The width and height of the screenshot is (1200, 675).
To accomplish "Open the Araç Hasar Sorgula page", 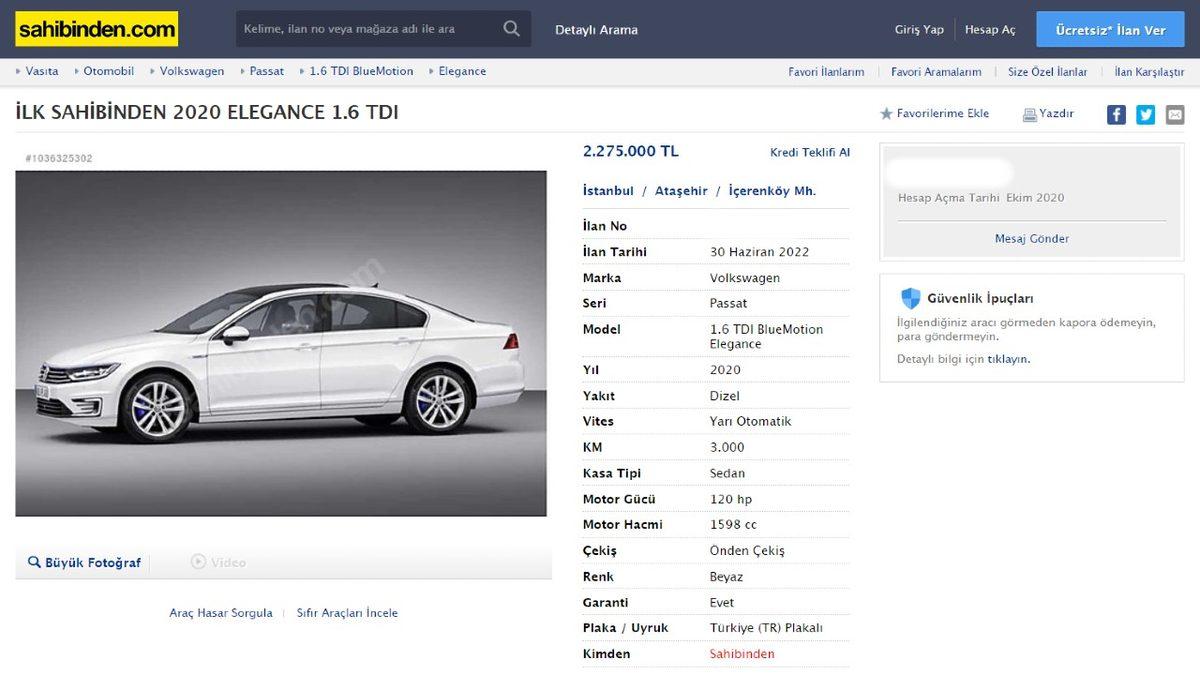I will tap(220, 612).
